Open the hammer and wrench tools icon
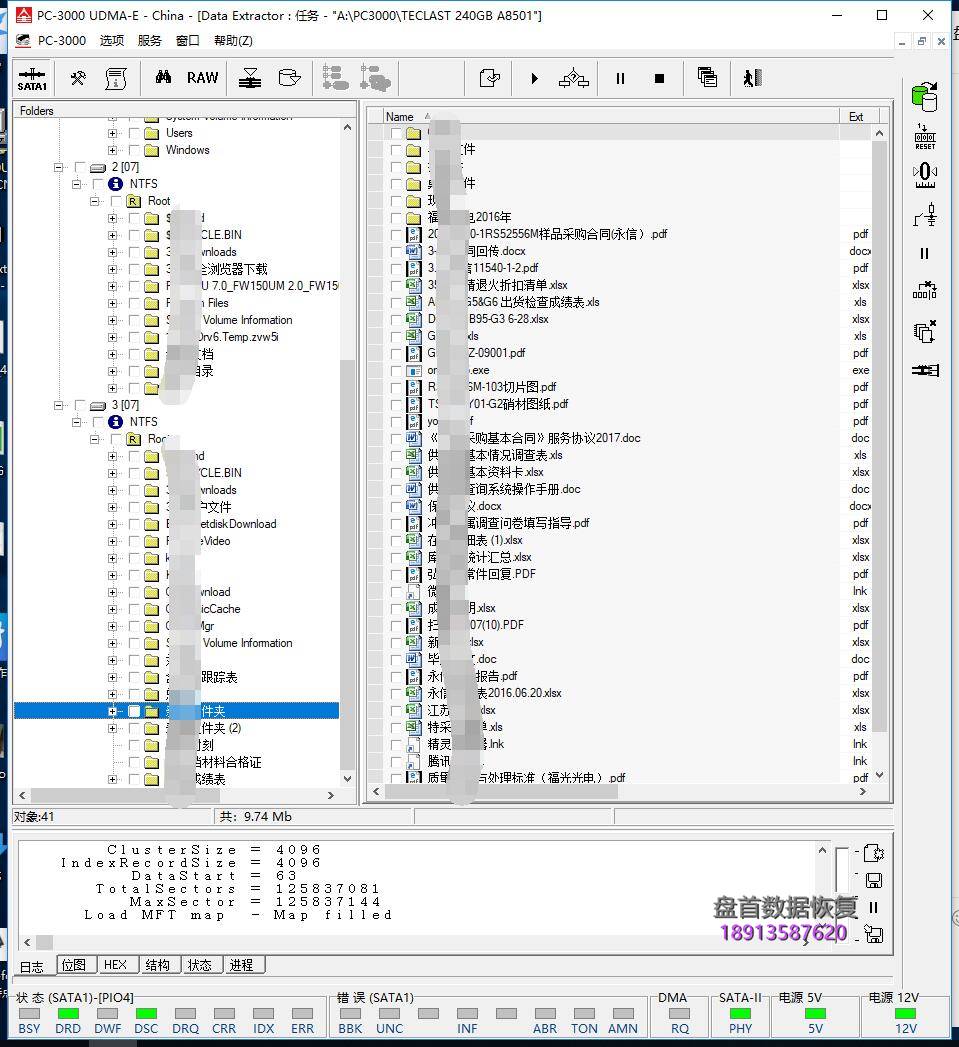 [78, 78]
